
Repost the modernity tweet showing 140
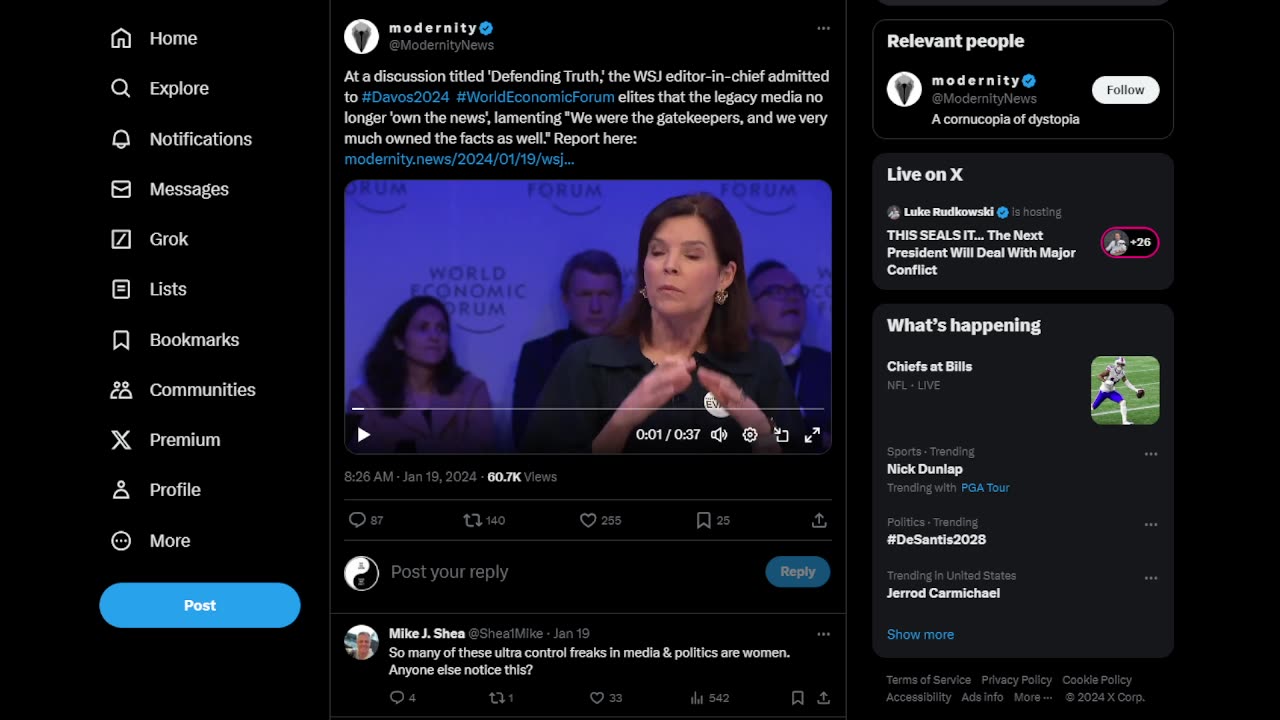[472, 520]
